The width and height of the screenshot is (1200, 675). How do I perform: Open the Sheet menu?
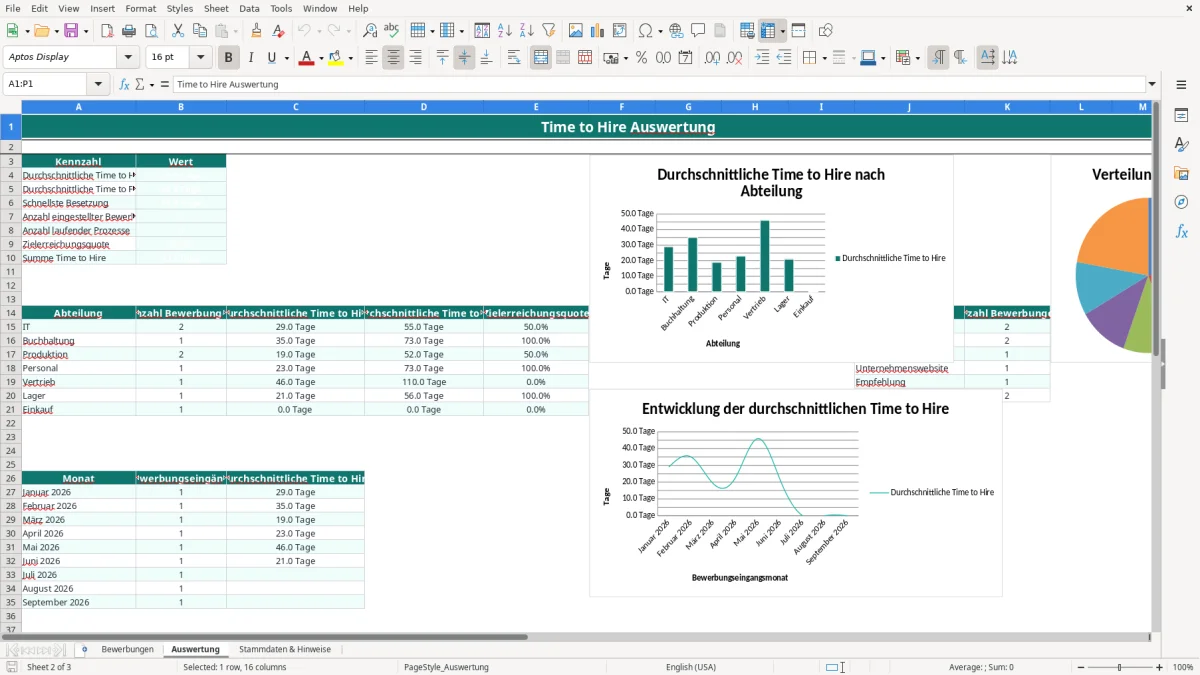216,8
